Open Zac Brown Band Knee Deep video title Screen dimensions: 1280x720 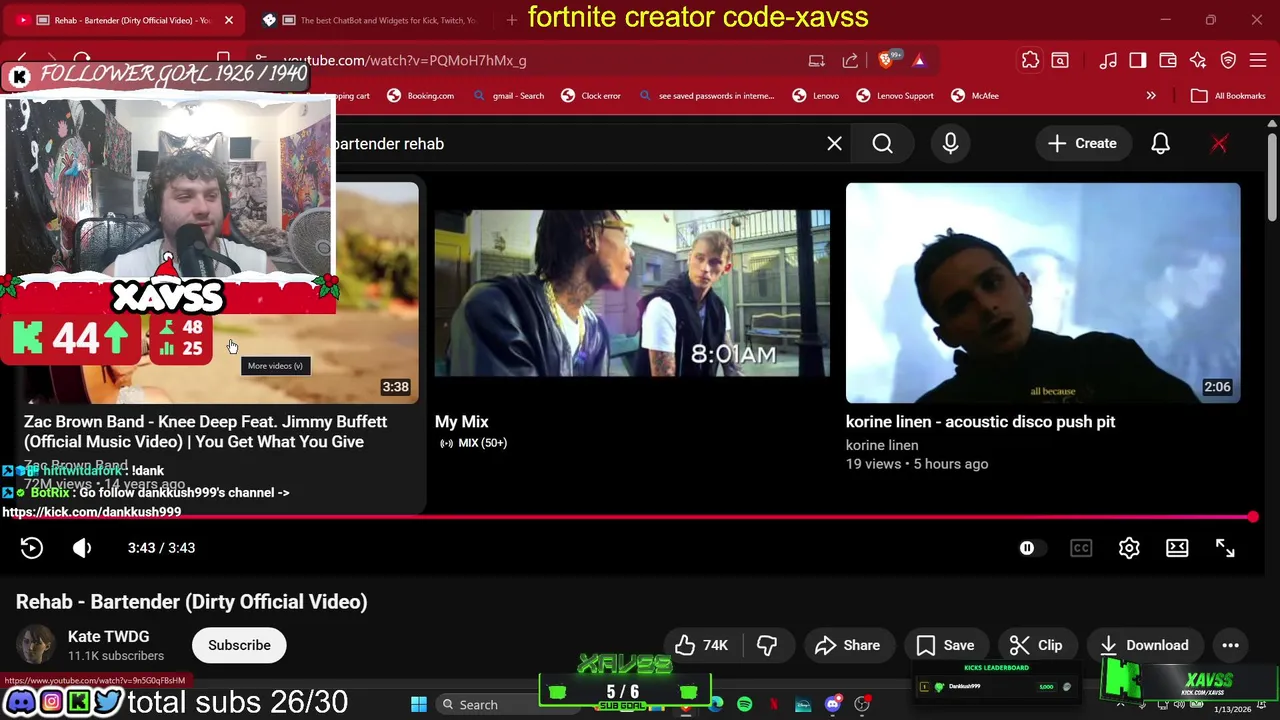205,432
